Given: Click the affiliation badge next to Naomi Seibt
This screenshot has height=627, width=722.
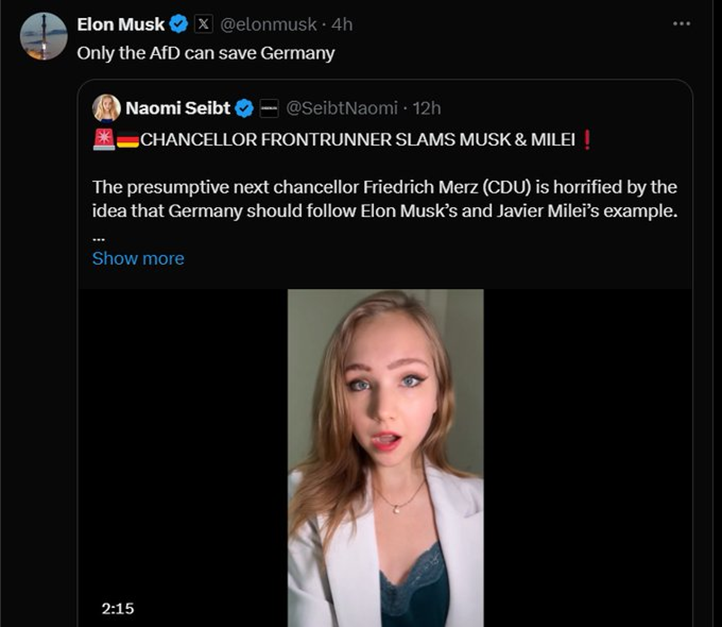Looking at the screenshot, I should point(269,108).
